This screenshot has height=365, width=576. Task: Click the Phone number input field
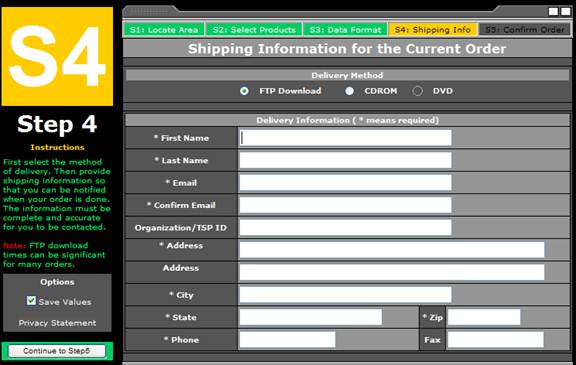click(x=287, y=339)
